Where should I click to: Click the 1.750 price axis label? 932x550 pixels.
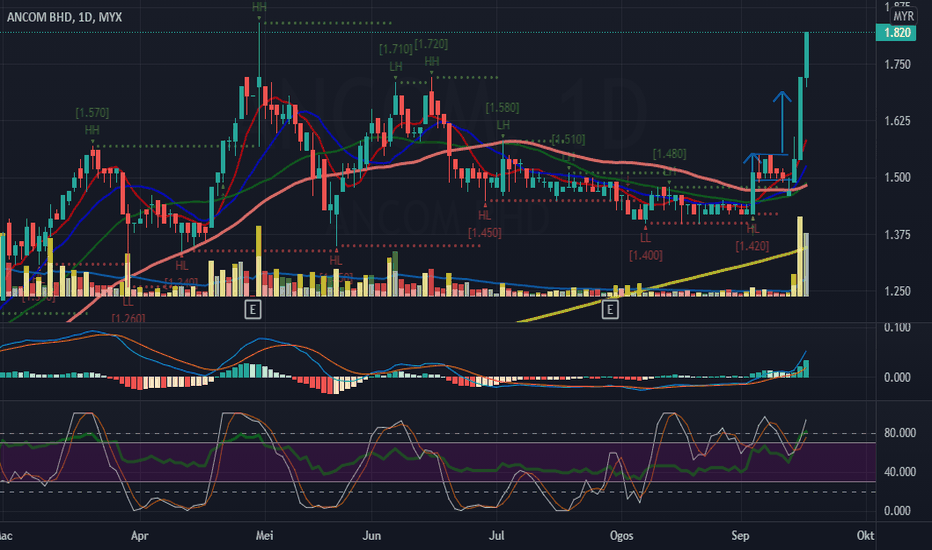click(897, 64)
